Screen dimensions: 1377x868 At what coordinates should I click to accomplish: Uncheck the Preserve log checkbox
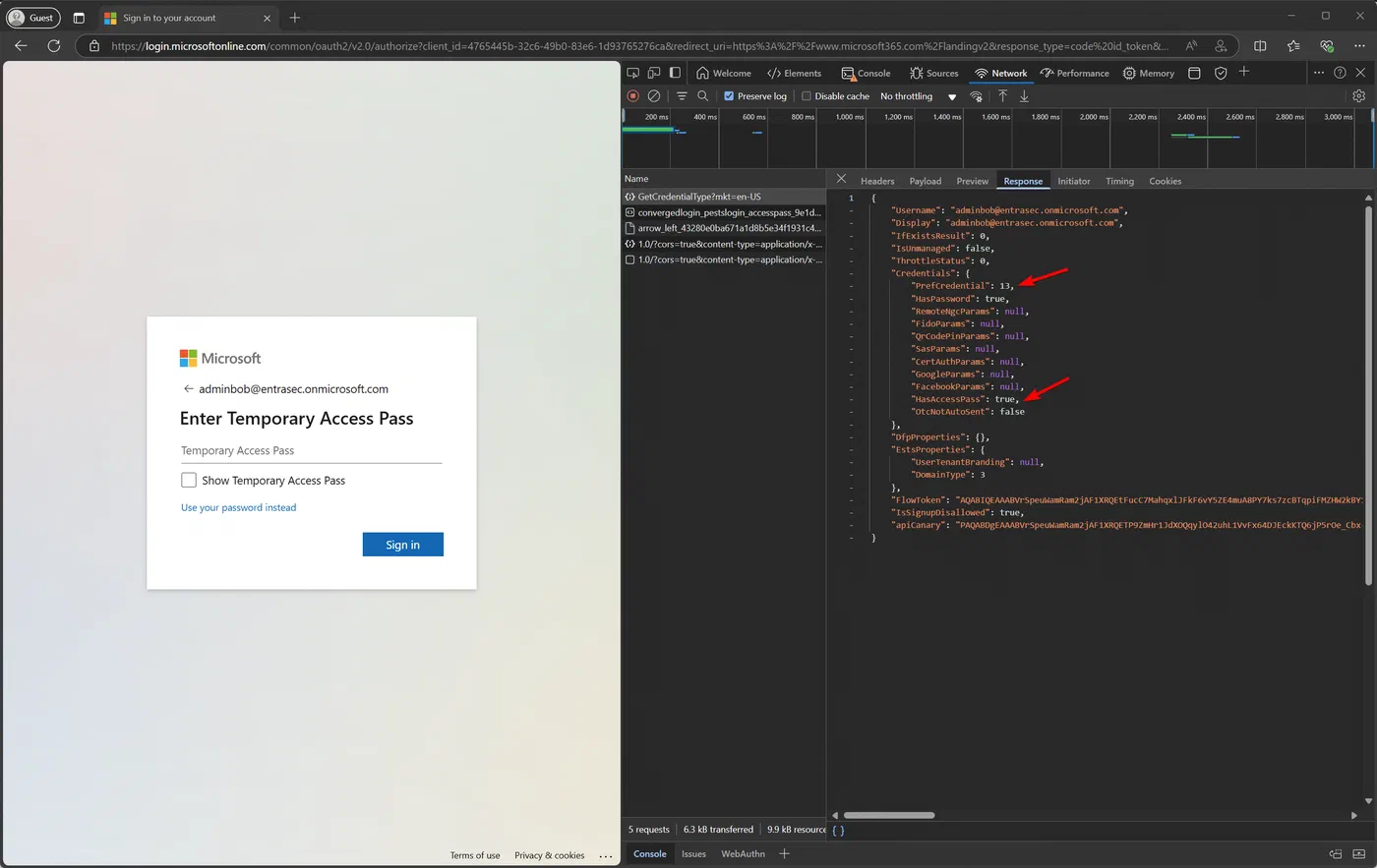pyautogui.click(x=729, y=96)
